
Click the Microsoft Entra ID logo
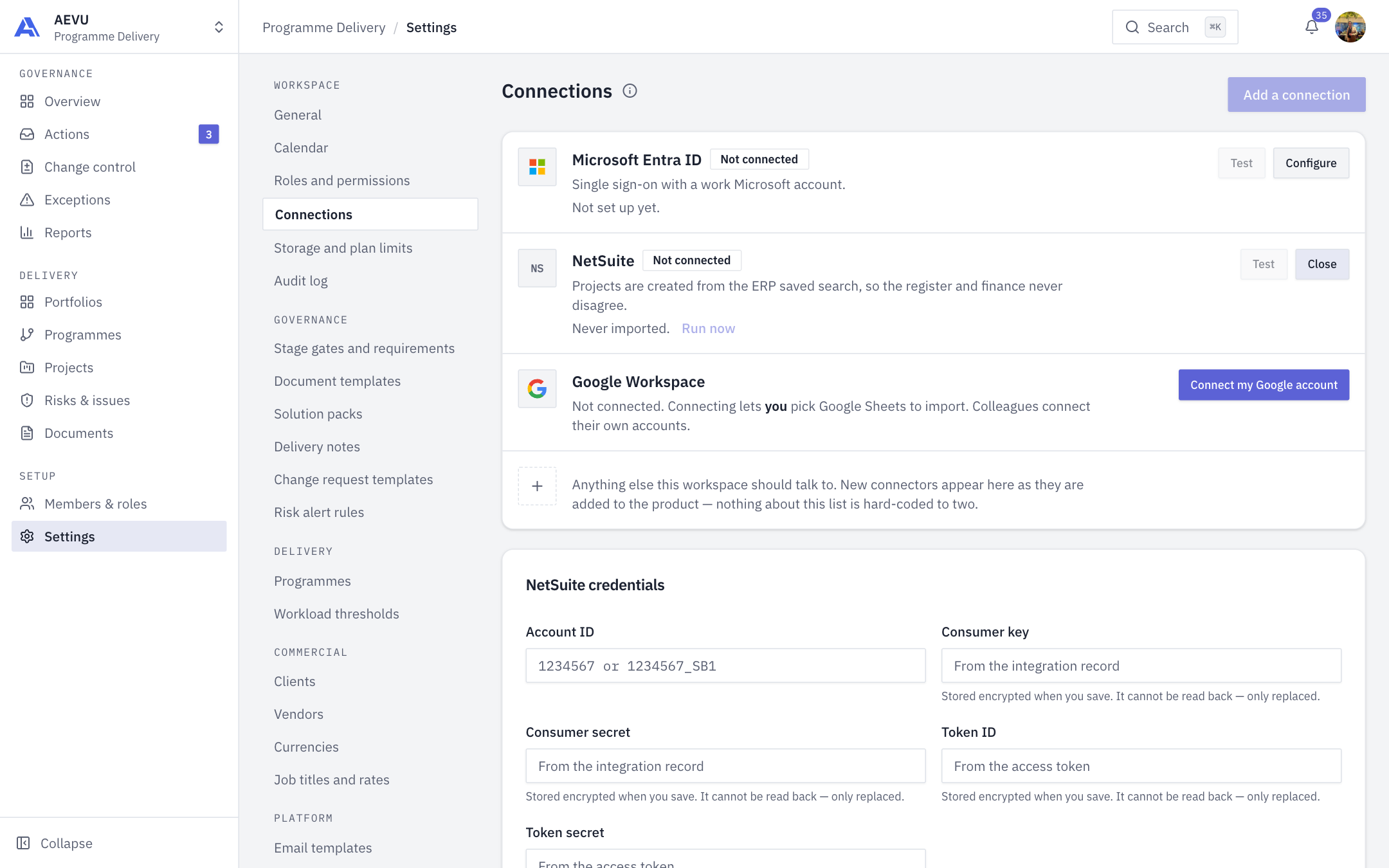click(537, 167)
